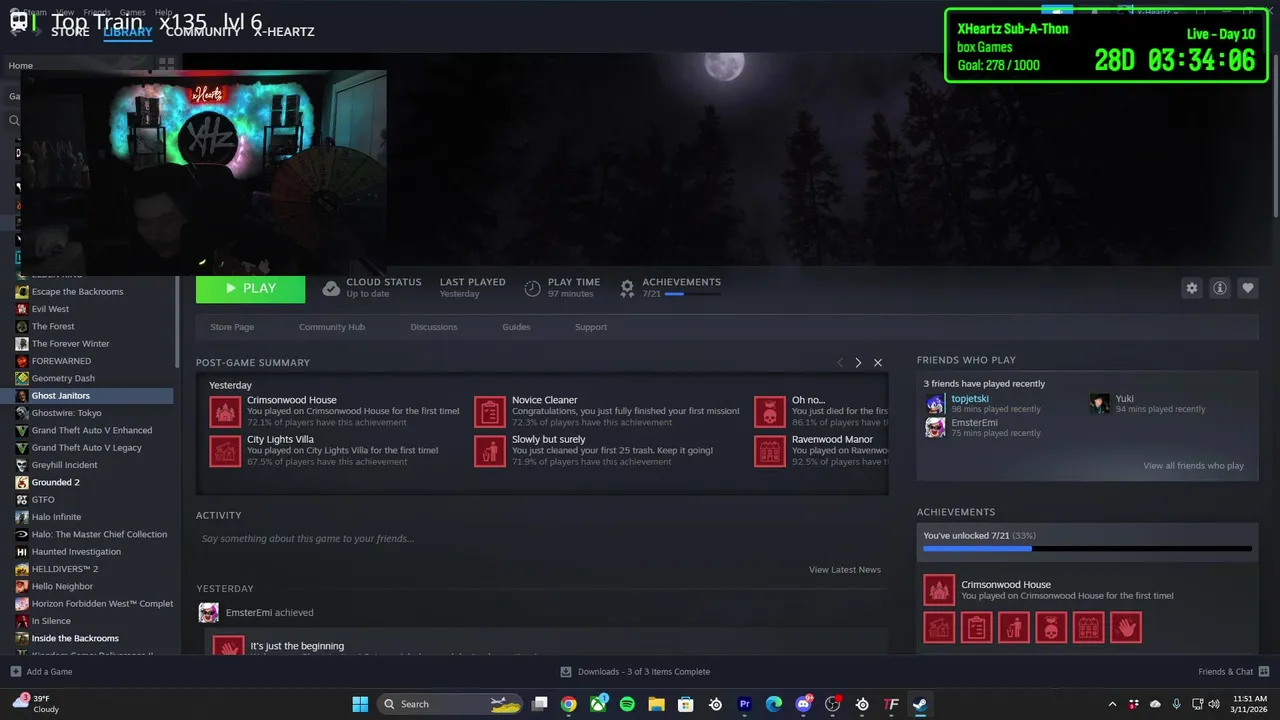Go to the previous post-game summary page
Image resolution: width=1280 pixels, height=720 pixels.
tap(840, 363)
